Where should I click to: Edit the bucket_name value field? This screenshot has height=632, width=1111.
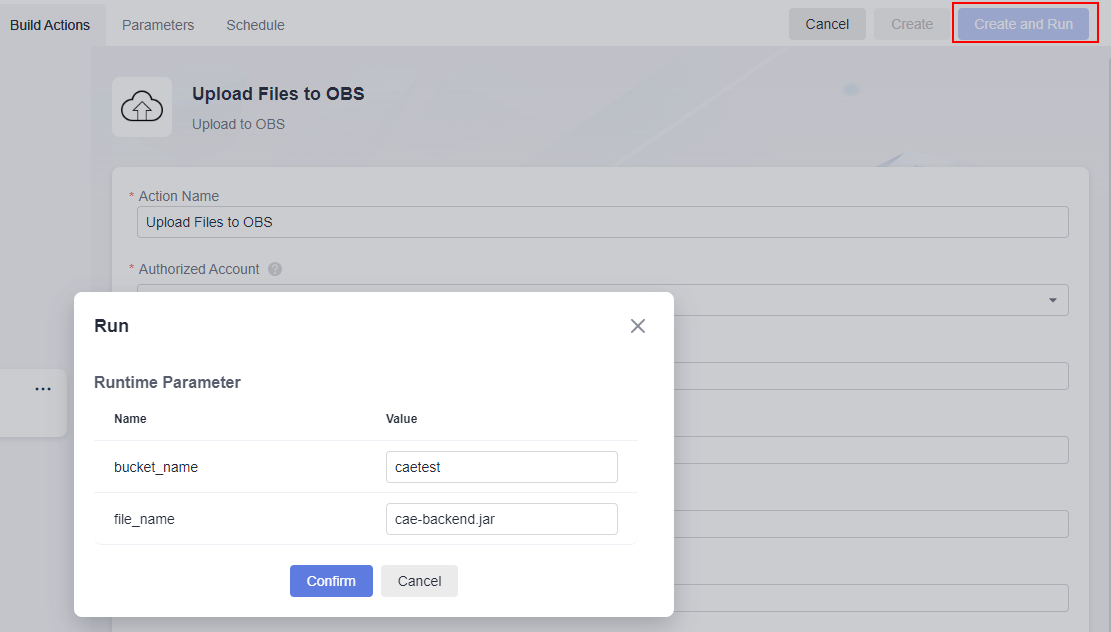[502, 467]
